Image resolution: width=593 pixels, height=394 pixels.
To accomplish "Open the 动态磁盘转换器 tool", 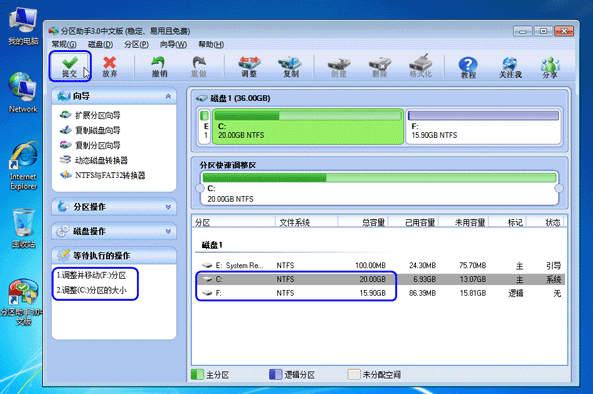I will [x=101, y=160].
